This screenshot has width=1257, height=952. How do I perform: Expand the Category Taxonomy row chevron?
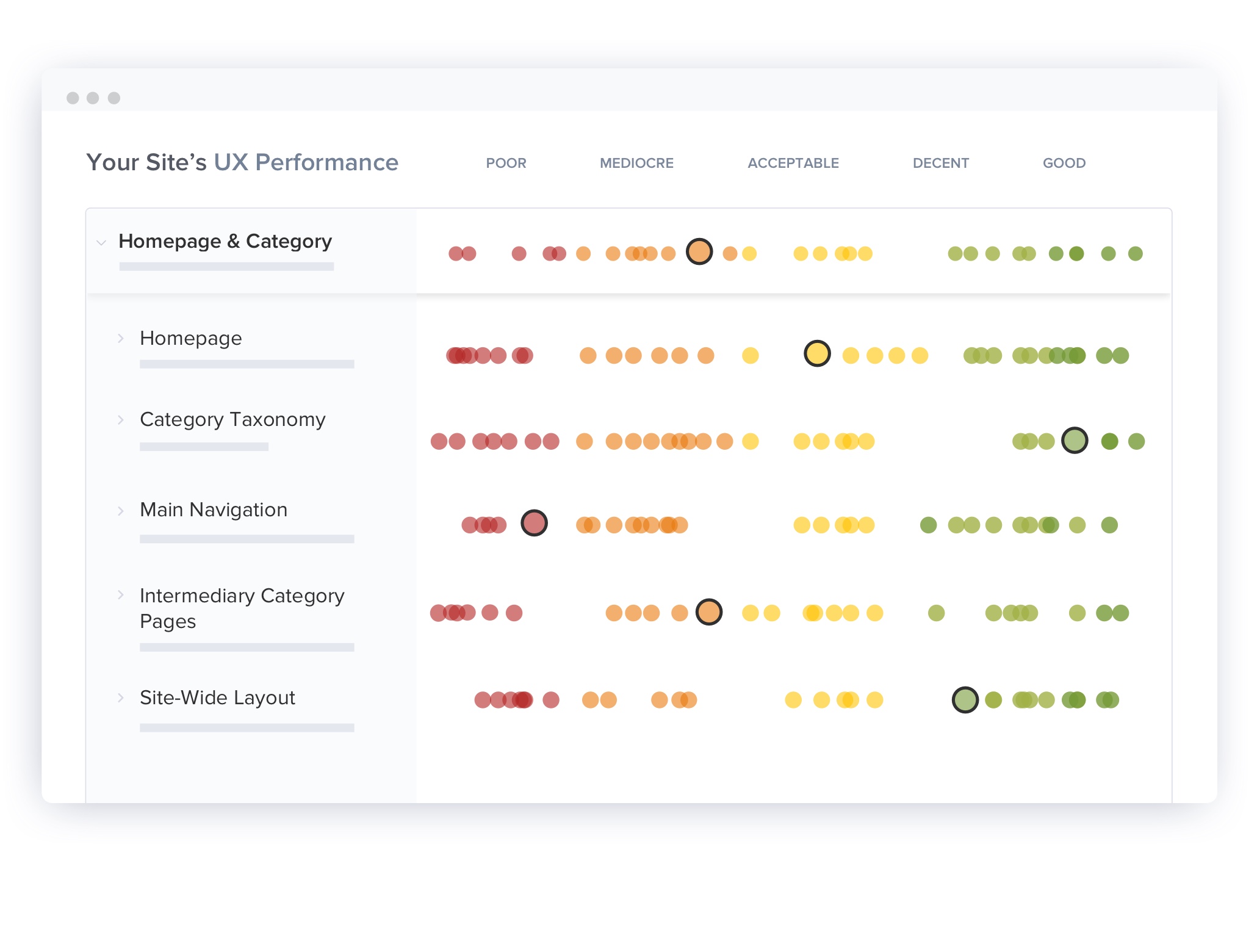pyautogui.click(x=121, y=420)
